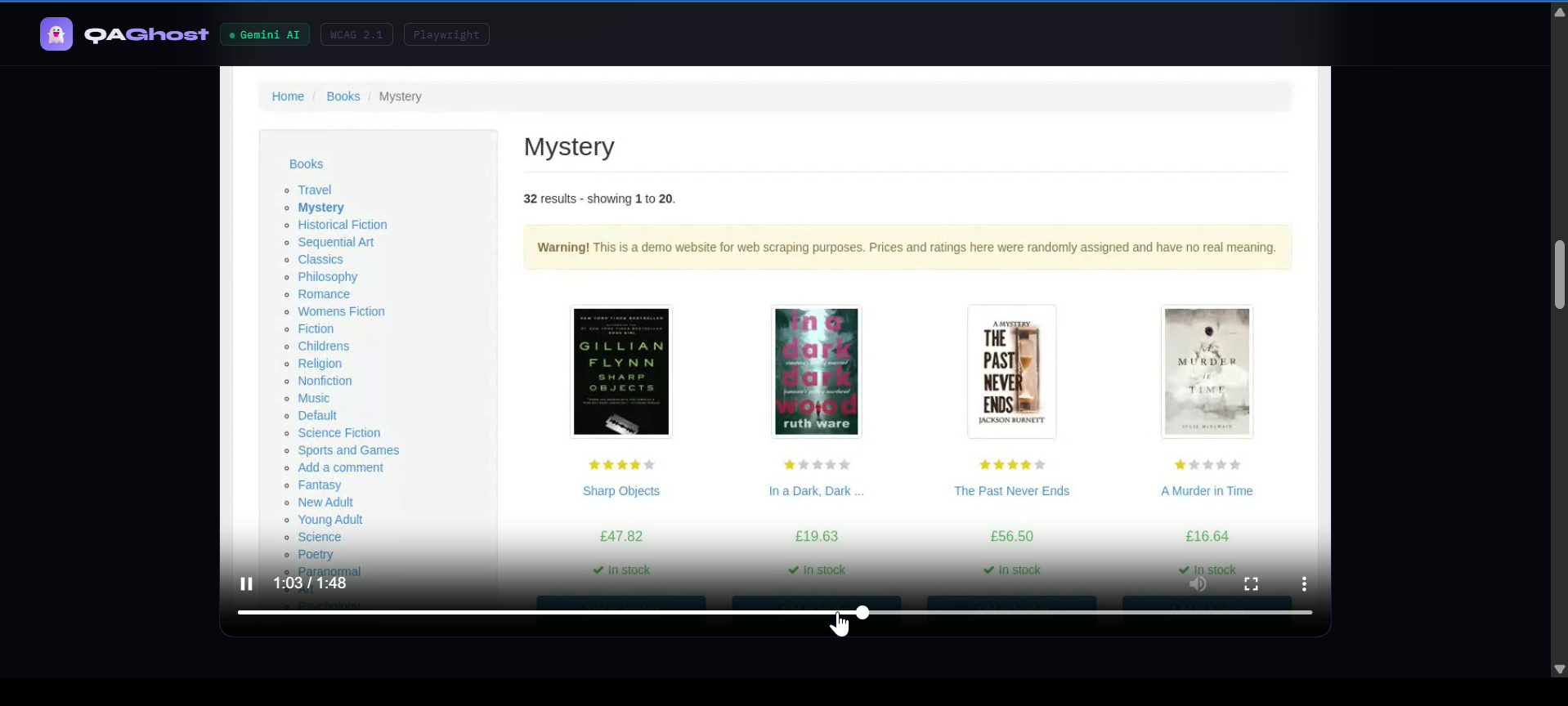Select Romance category
This screenshot has height=706, width=1568.
point(324,294)
